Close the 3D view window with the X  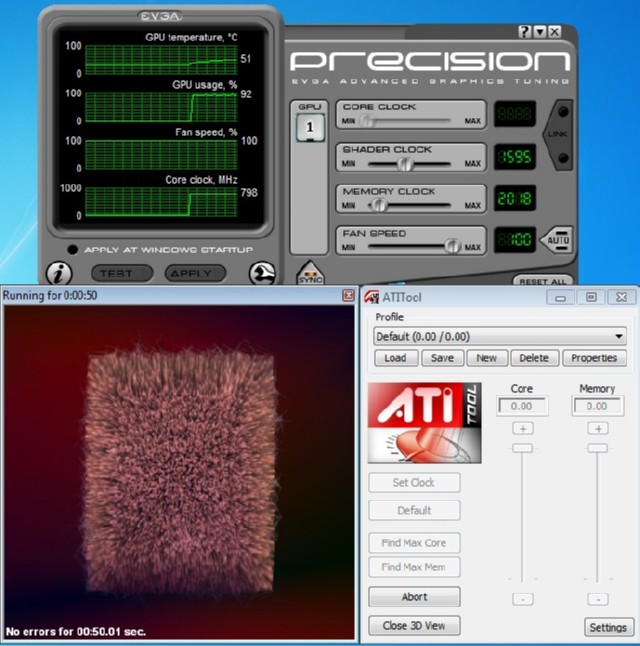tap(348, 295)
